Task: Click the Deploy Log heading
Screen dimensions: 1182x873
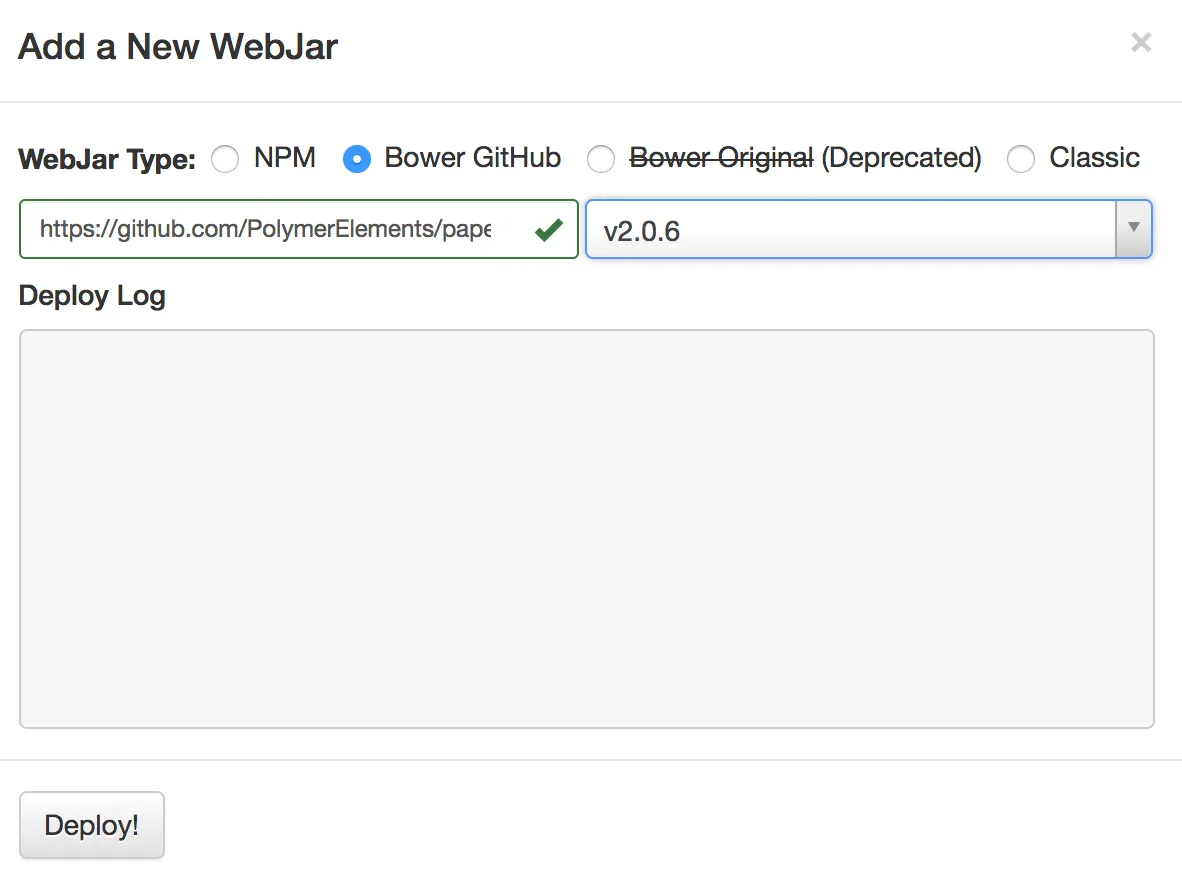Action: pyautogui.click(x=91, y=296)
